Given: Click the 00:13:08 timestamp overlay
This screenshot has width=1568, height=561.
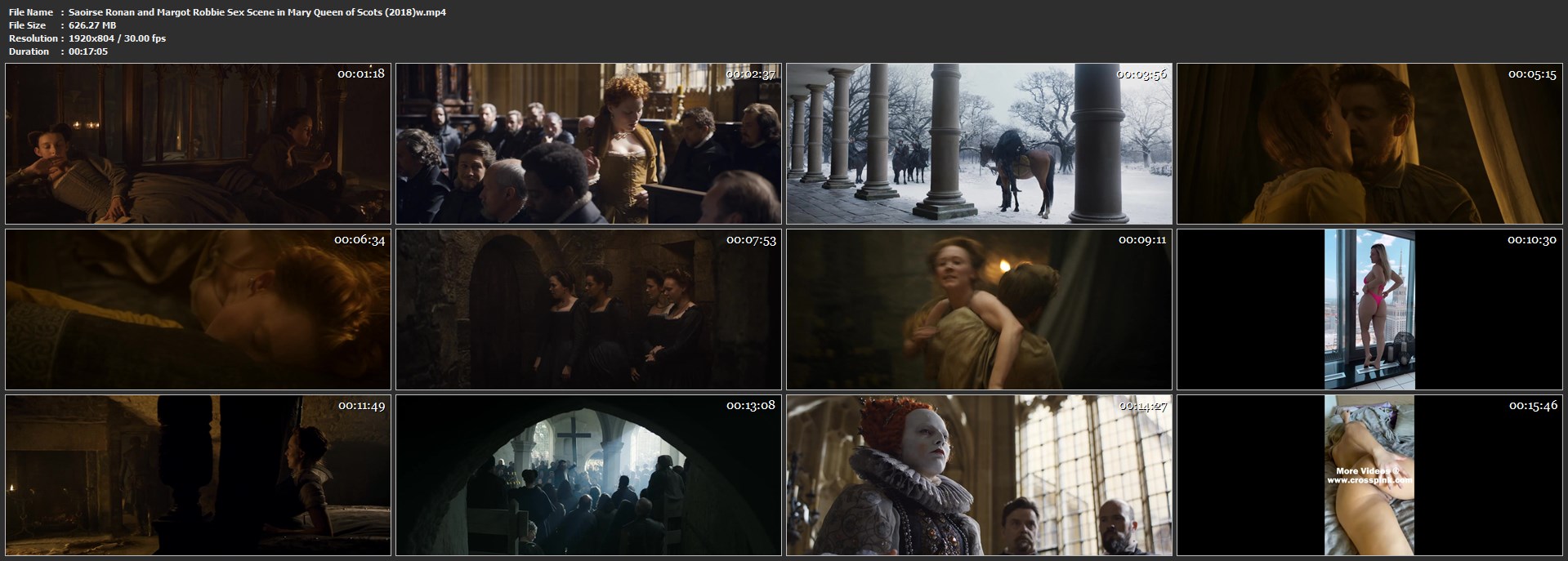Looking at the screenshot, I should (752, 405).
